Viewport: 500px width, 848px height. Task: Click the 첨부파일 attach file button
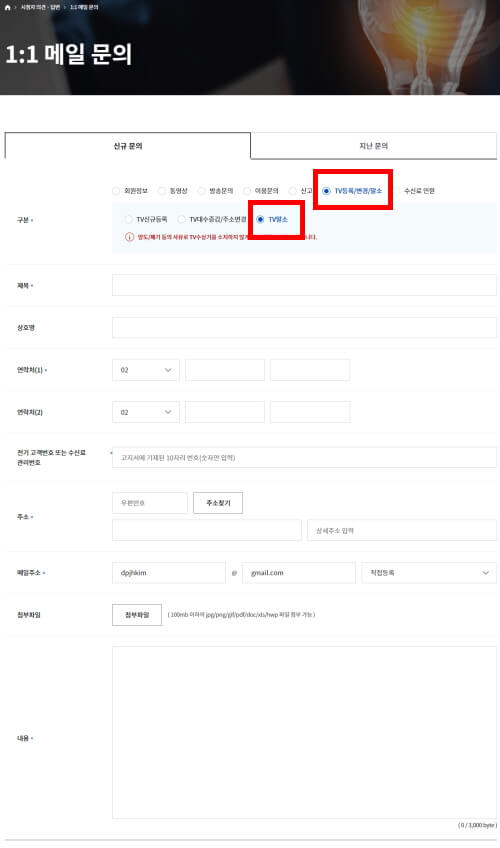tap(137, 615)
